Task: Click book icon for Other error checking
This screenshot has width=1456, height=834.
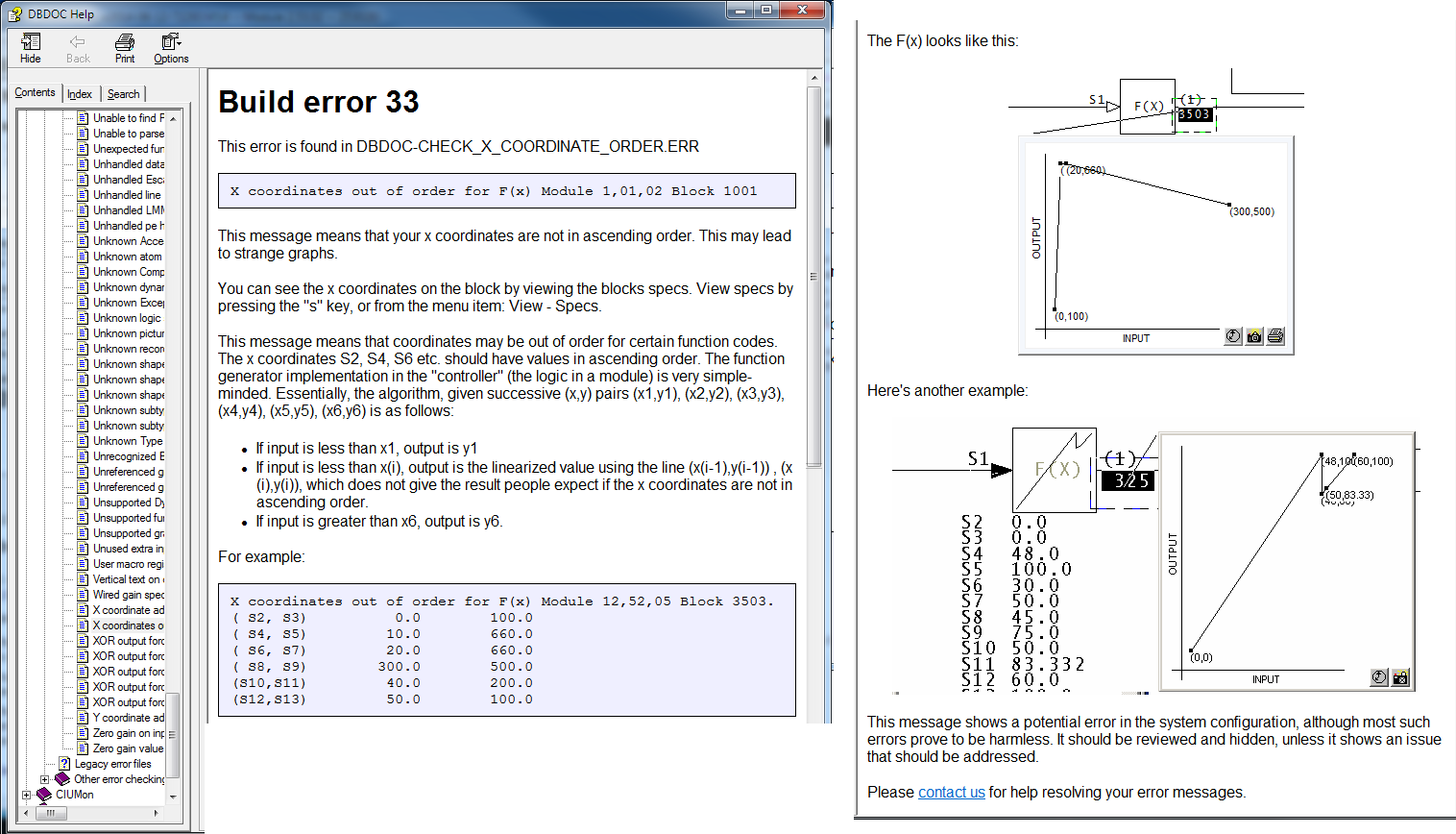Action: coord(62,779)
